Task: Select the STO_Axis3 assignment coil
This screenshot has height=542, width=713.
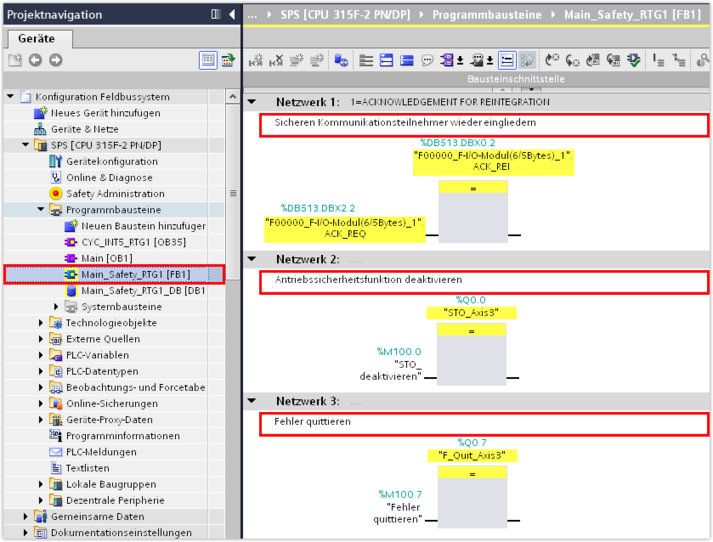Action: click(x=472, y=329)
